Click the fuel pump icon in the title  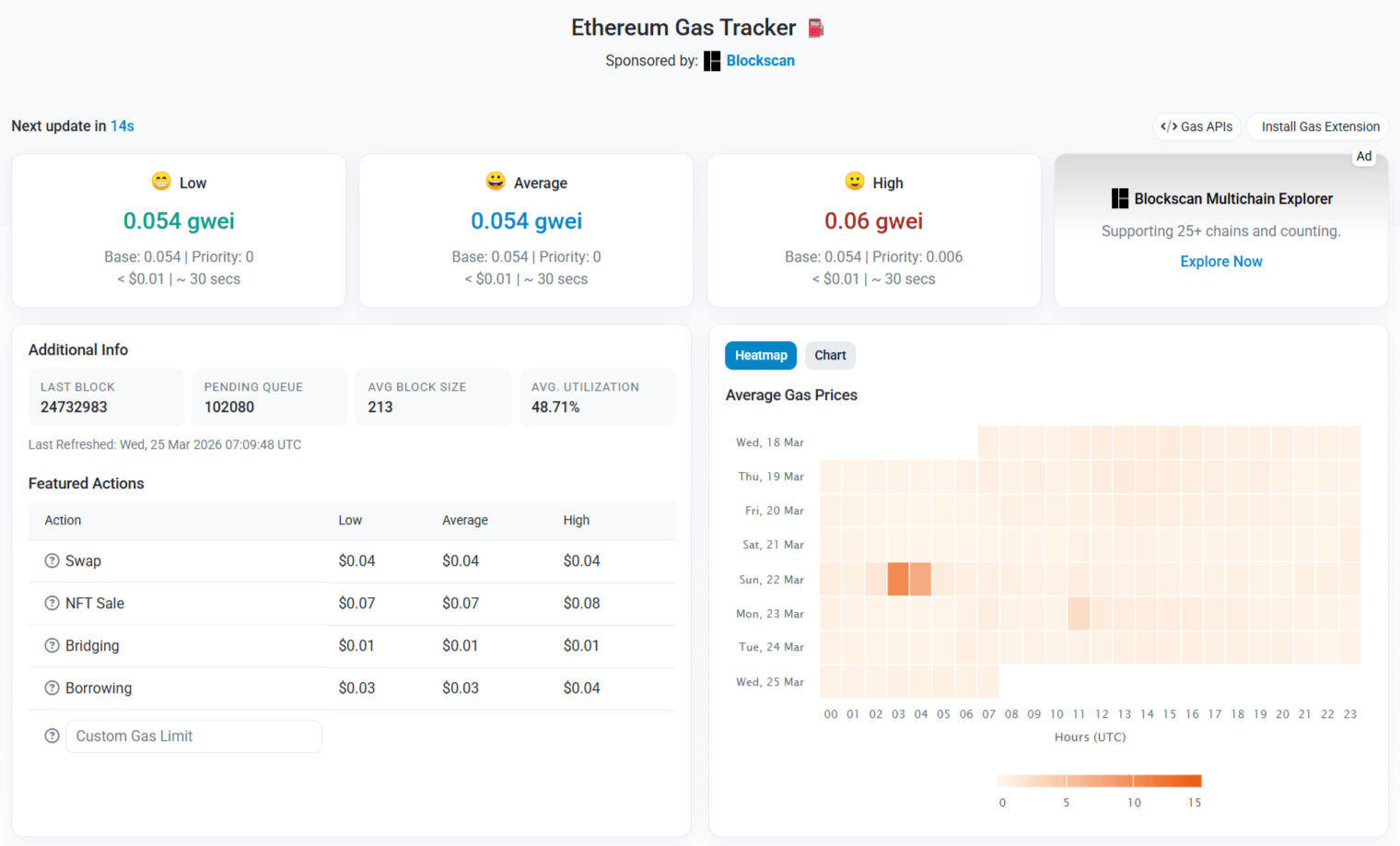(x=814, y=27)
